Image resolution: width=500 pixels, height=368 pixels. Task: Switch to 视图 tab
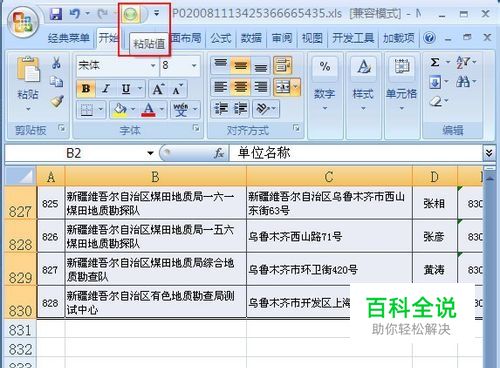pos(312,38)
